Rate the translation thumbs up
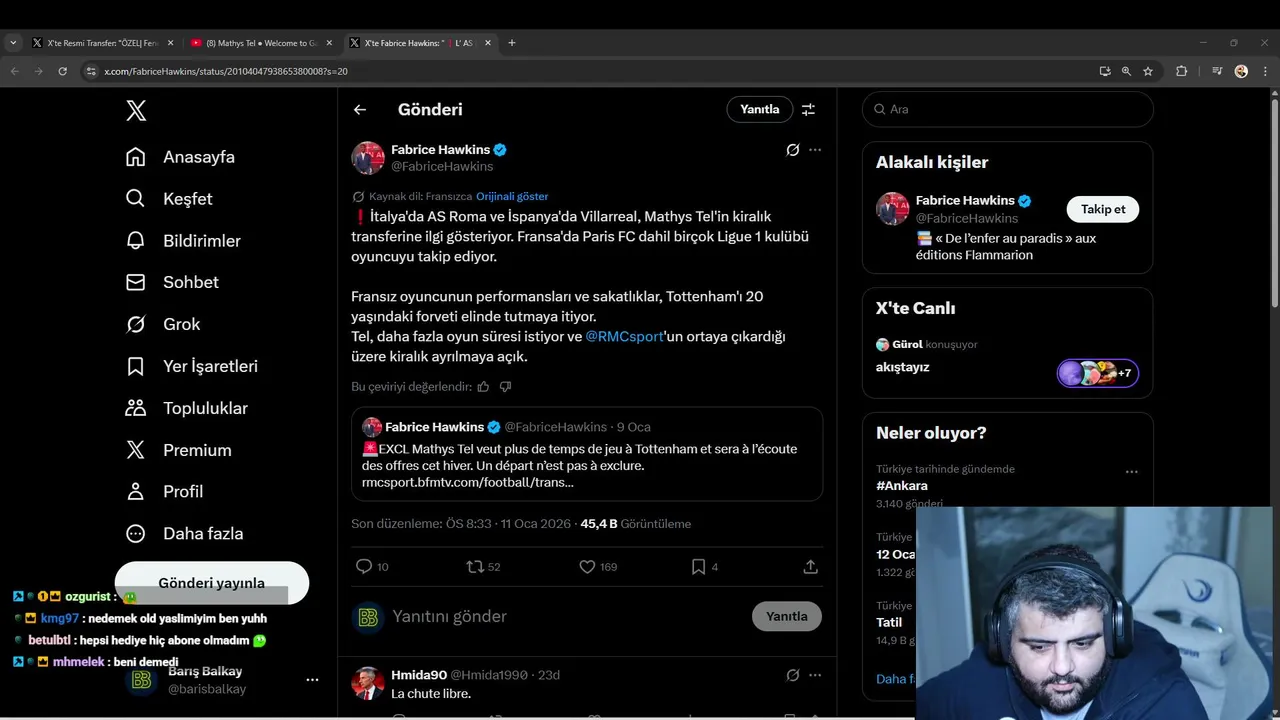 click(484, 386)
